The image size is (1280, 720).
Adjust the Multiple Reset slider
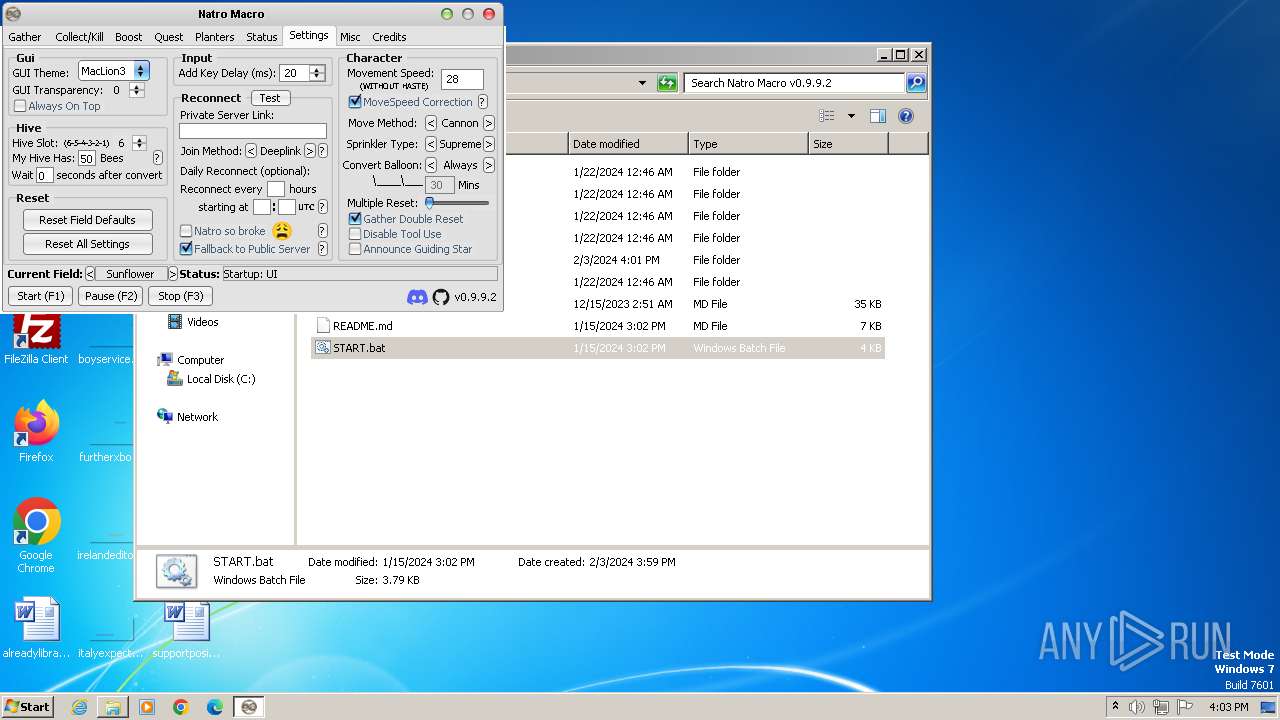(457, 203)
